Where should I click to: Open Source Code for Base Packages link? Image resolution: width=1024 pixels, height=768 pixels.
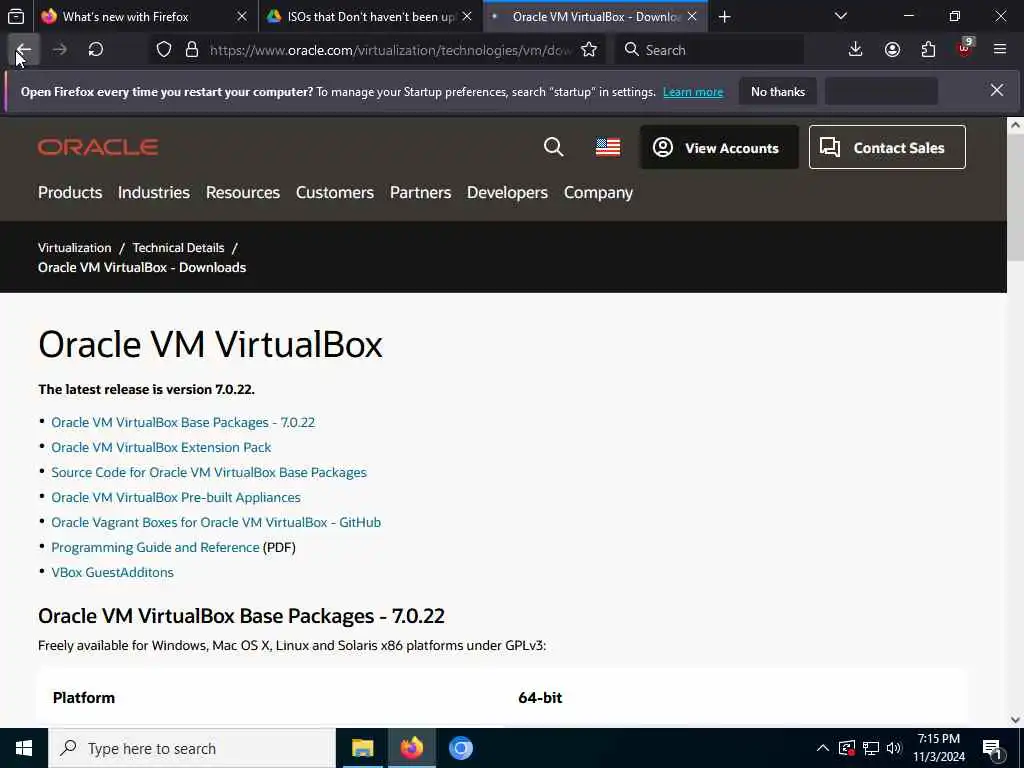209,472
